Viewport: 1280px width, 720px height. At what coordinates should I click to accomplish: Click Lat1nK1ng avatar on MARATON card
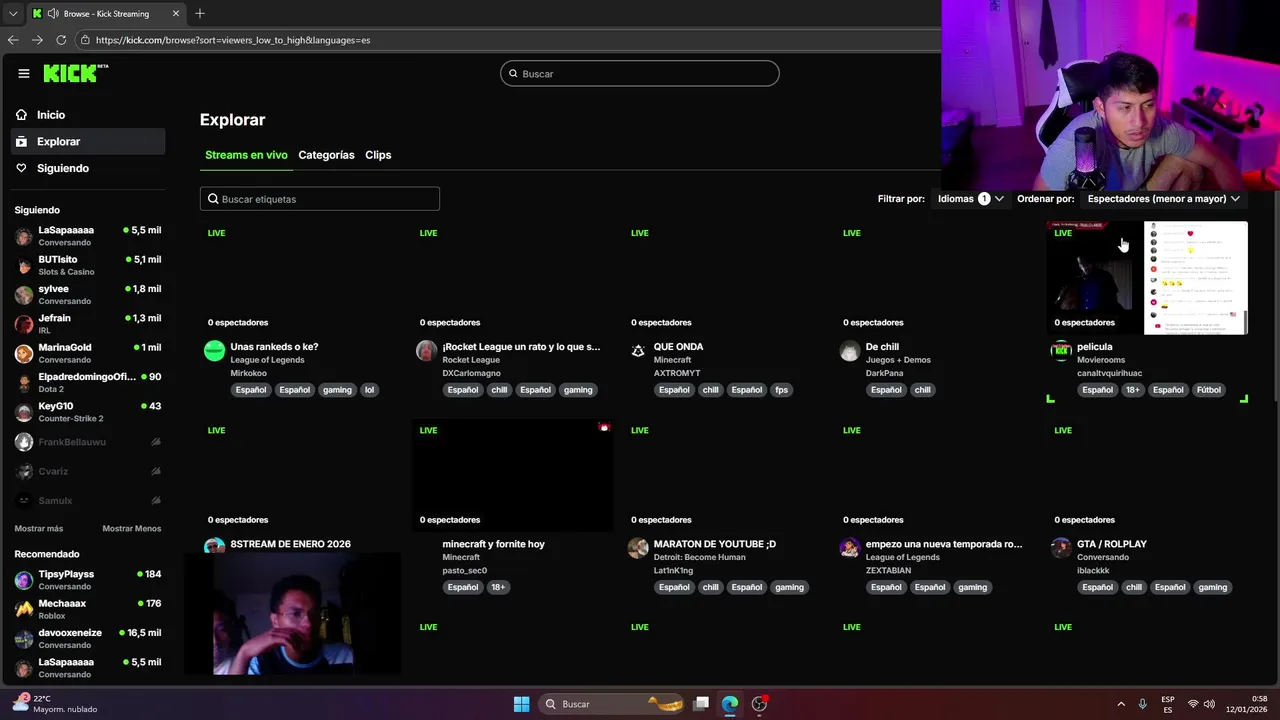[638, 548]
